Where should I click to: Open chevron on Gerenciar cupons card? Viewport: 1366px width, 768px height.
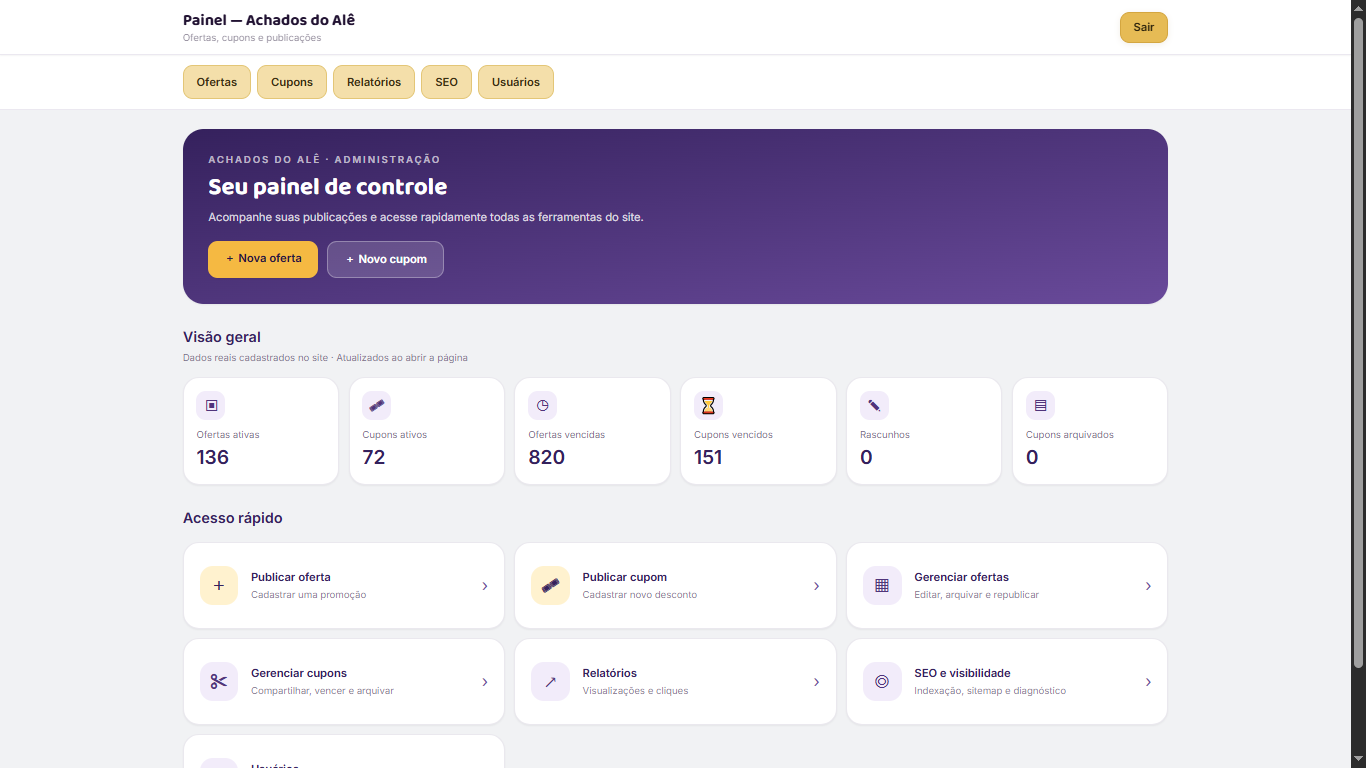click(x=485, y=682)
